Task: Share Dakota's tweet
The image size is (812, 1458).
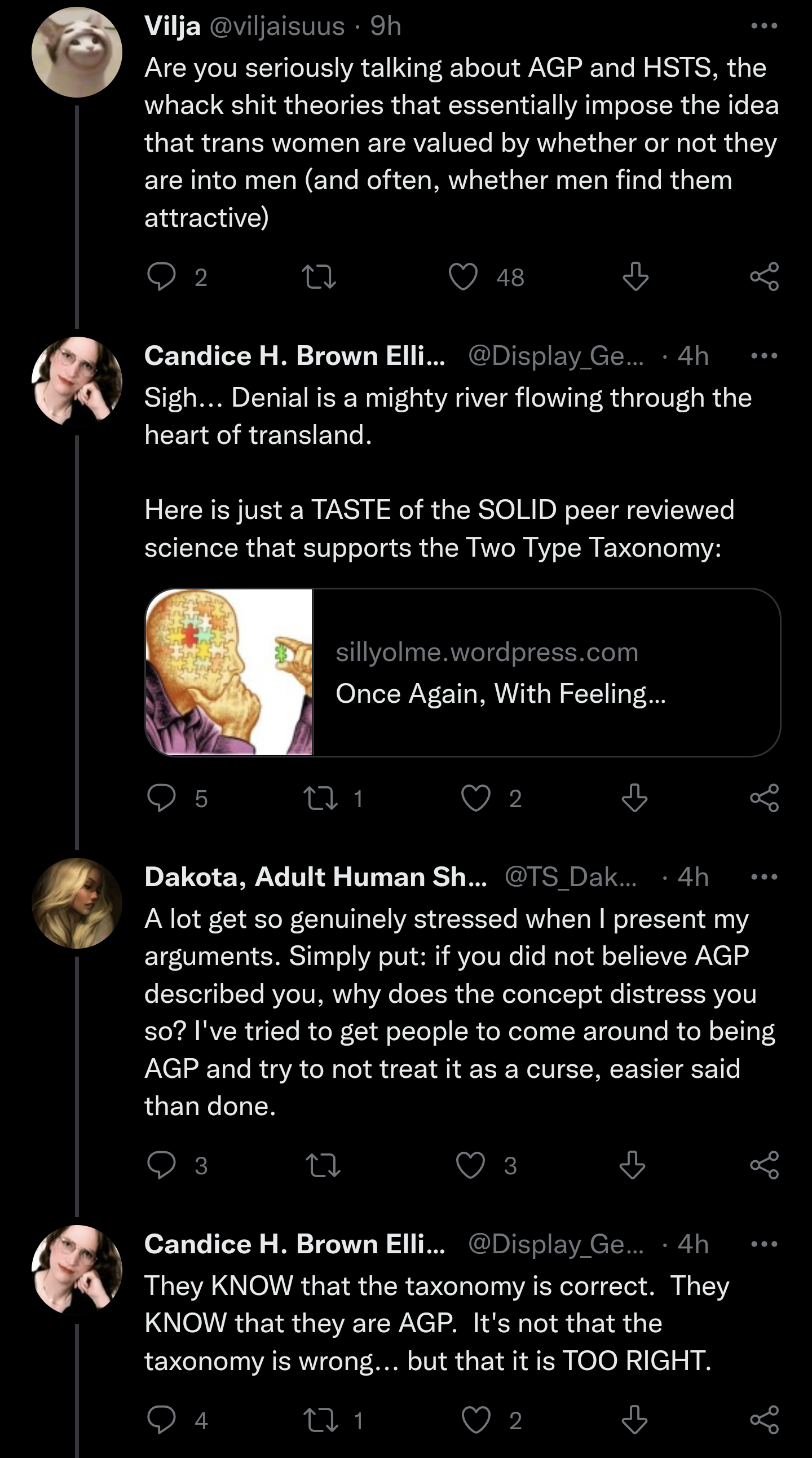Action: tap(764, 1165)
